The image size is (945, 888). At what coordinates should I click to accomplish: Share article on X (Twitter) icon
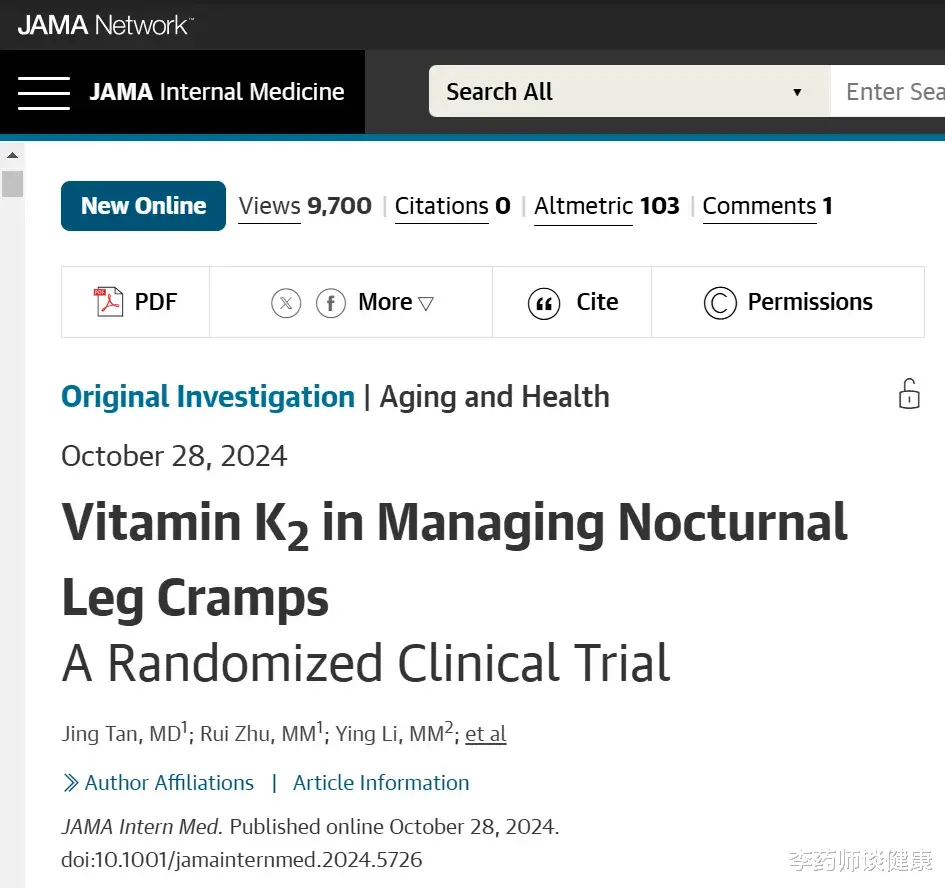point(286,303)
